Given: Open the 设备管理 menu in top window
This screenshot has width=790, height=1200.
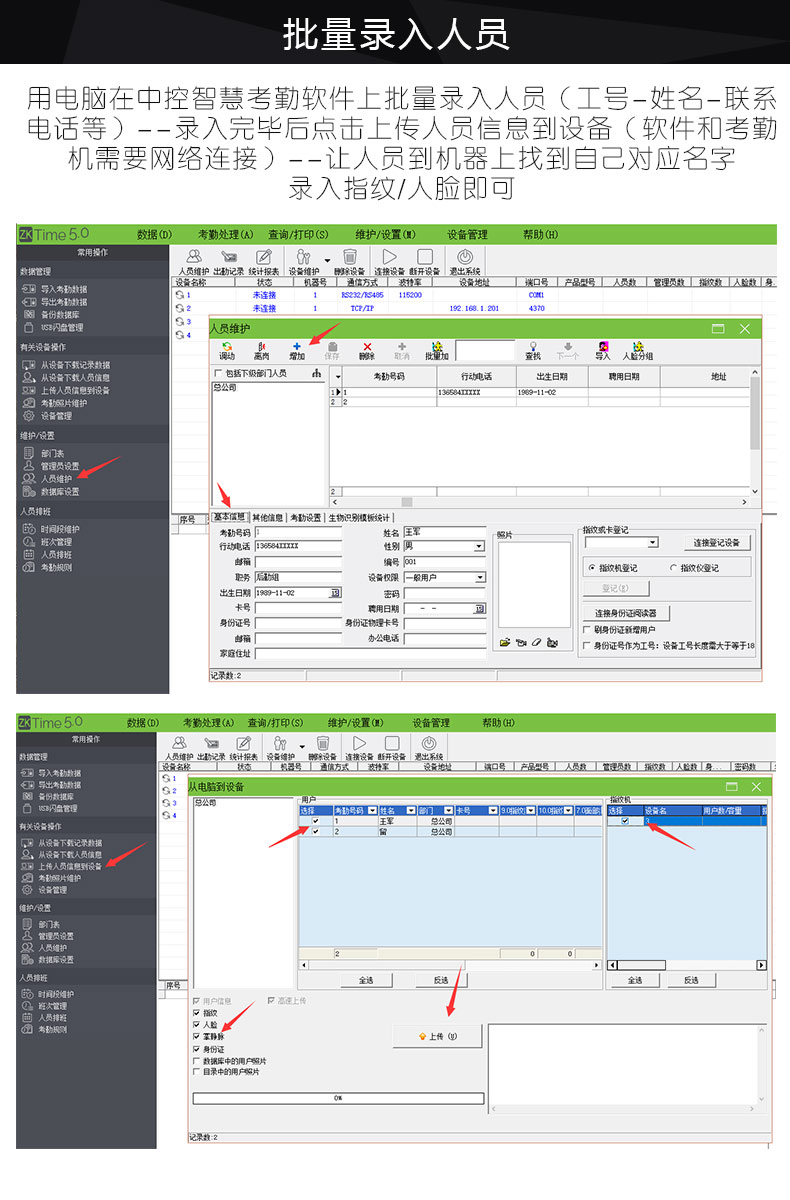Looking at the screenshot, I should coord(467,234).
